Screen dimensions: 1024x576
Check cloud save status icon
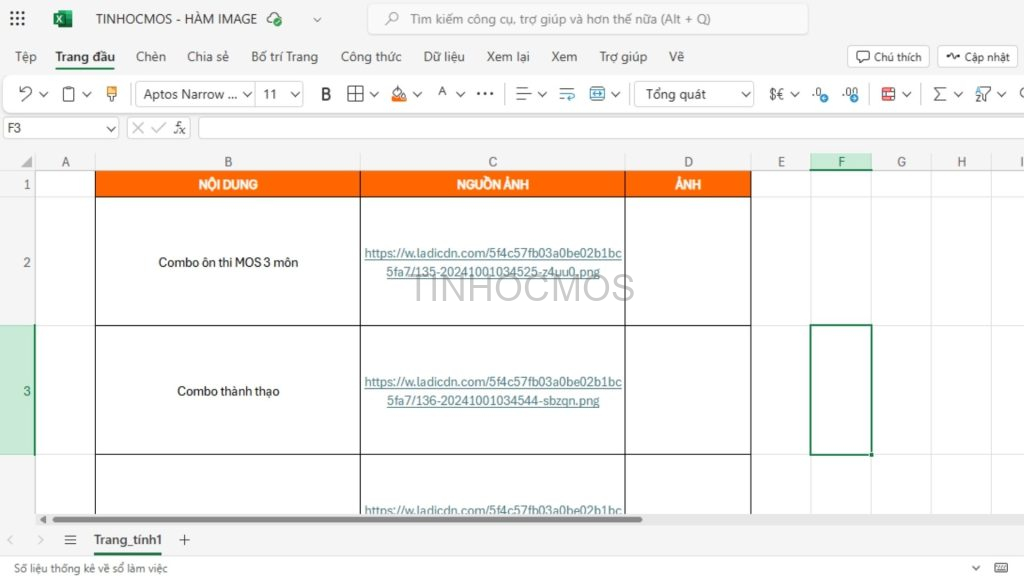(274, 19)
